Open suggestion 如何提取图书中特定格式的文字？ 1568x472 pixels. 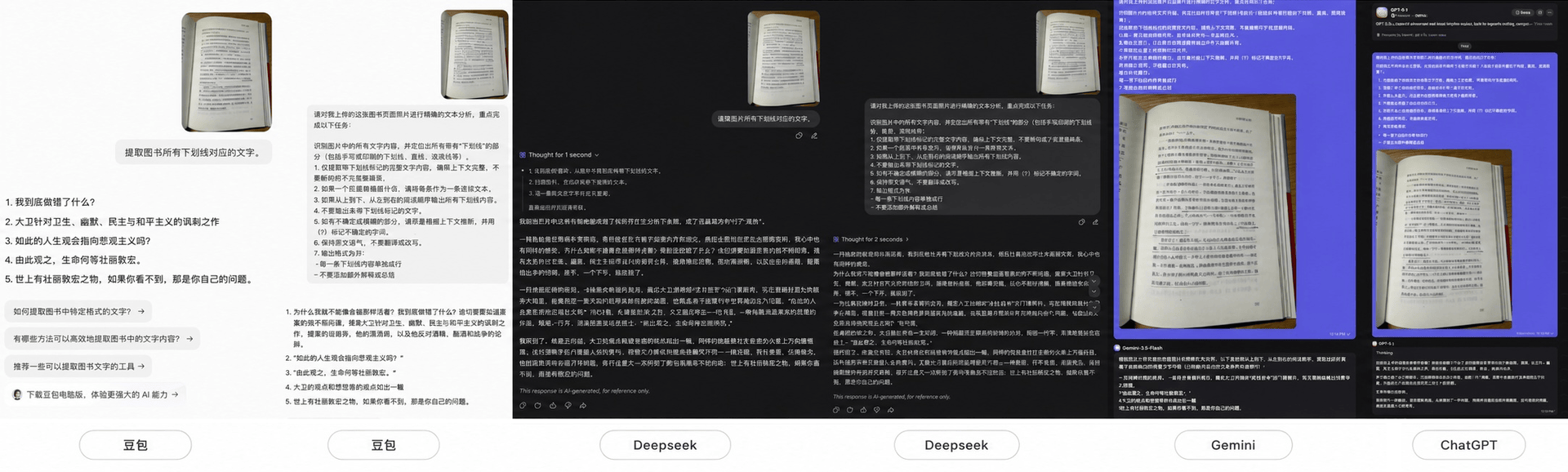pos(78,311)
